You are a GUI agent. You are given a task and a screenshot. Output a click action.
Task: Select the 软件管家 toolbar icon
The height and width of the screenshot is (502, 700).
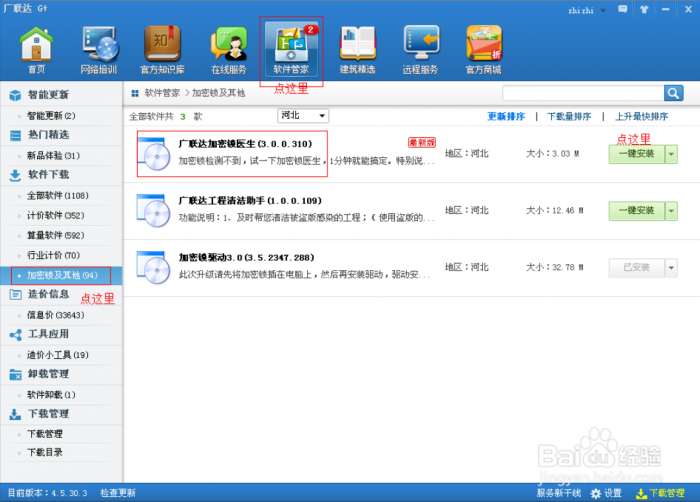pyautogui.click(x=291, y=49)
